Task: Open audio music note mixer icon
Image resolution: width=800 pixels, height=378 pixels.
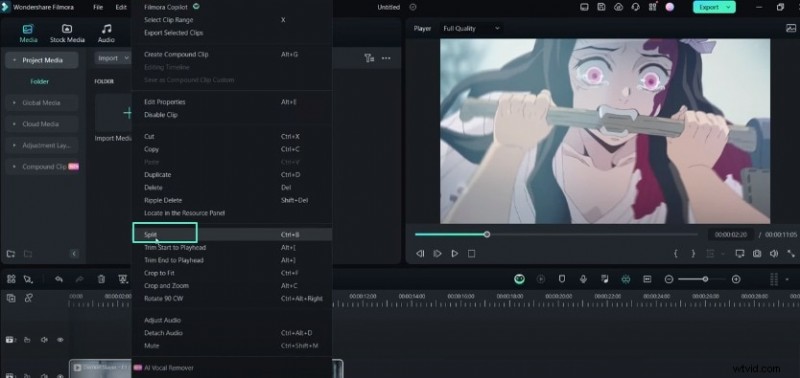Action: 605,279
